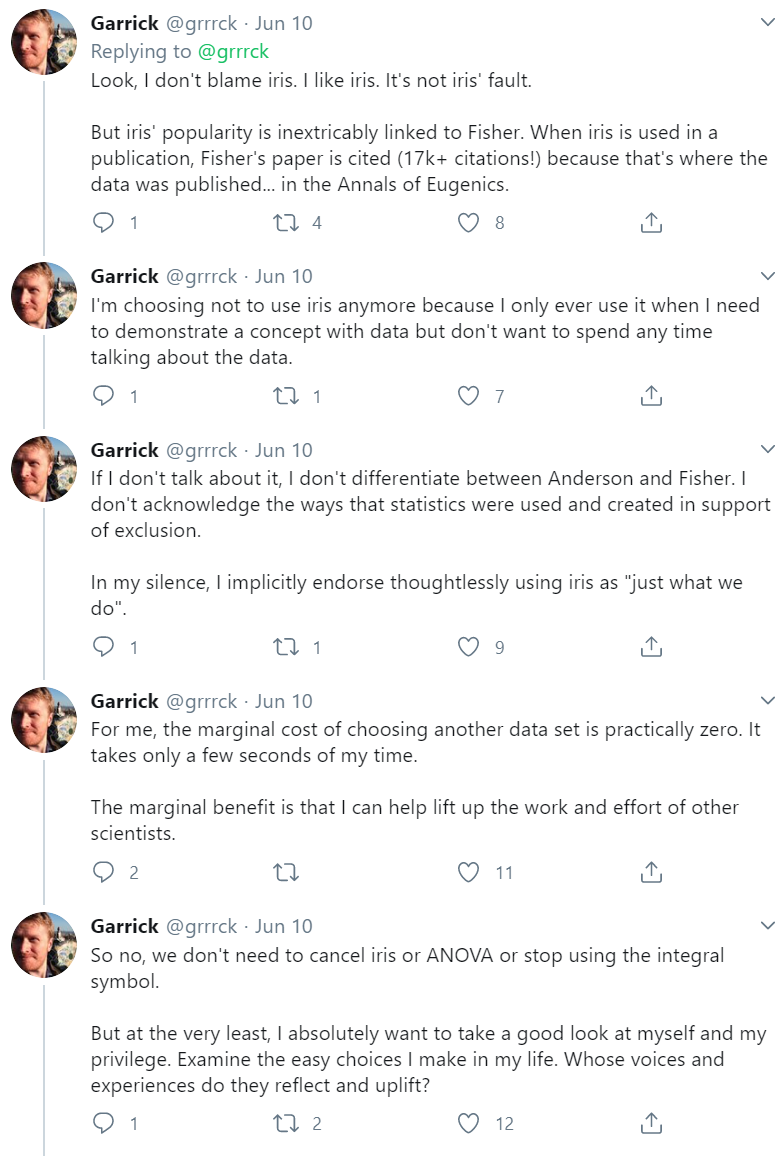This screenshot has height=1161, width=783.
Task: Retweet the tweet about privilege with 2 retweets
Action: point(286,1123)
